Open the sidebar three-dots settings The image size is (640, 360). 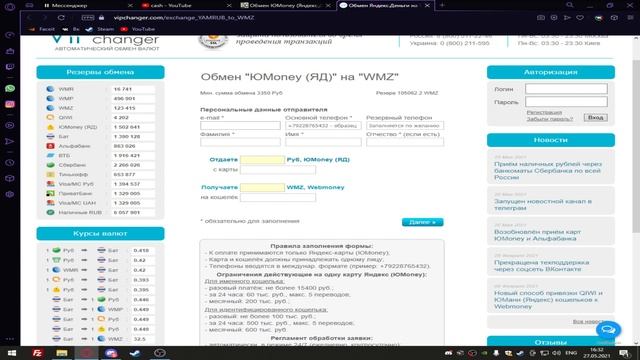(10, 338)
